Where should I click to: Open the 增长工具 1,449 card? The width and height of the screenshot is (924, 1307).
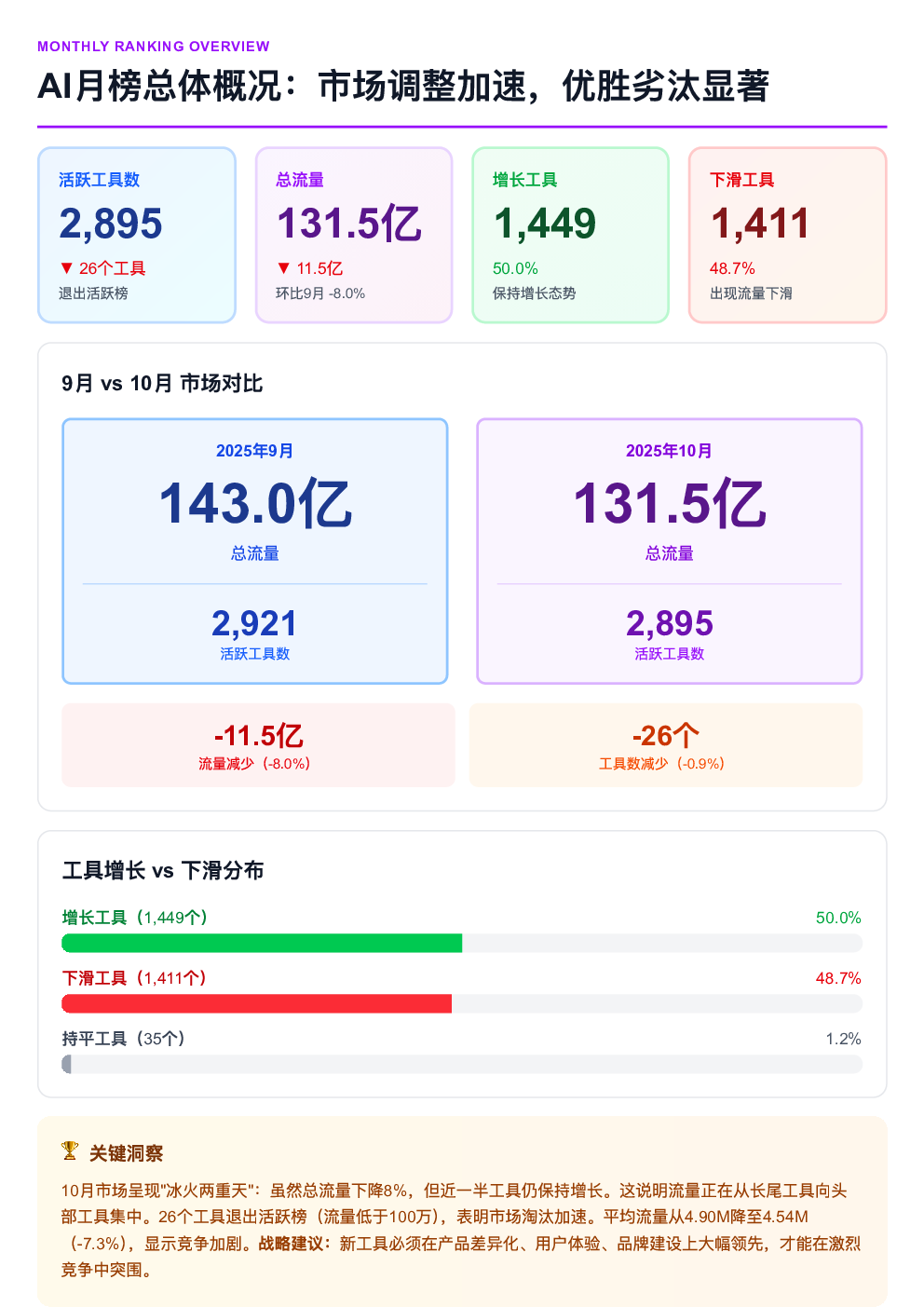point(570,235)
